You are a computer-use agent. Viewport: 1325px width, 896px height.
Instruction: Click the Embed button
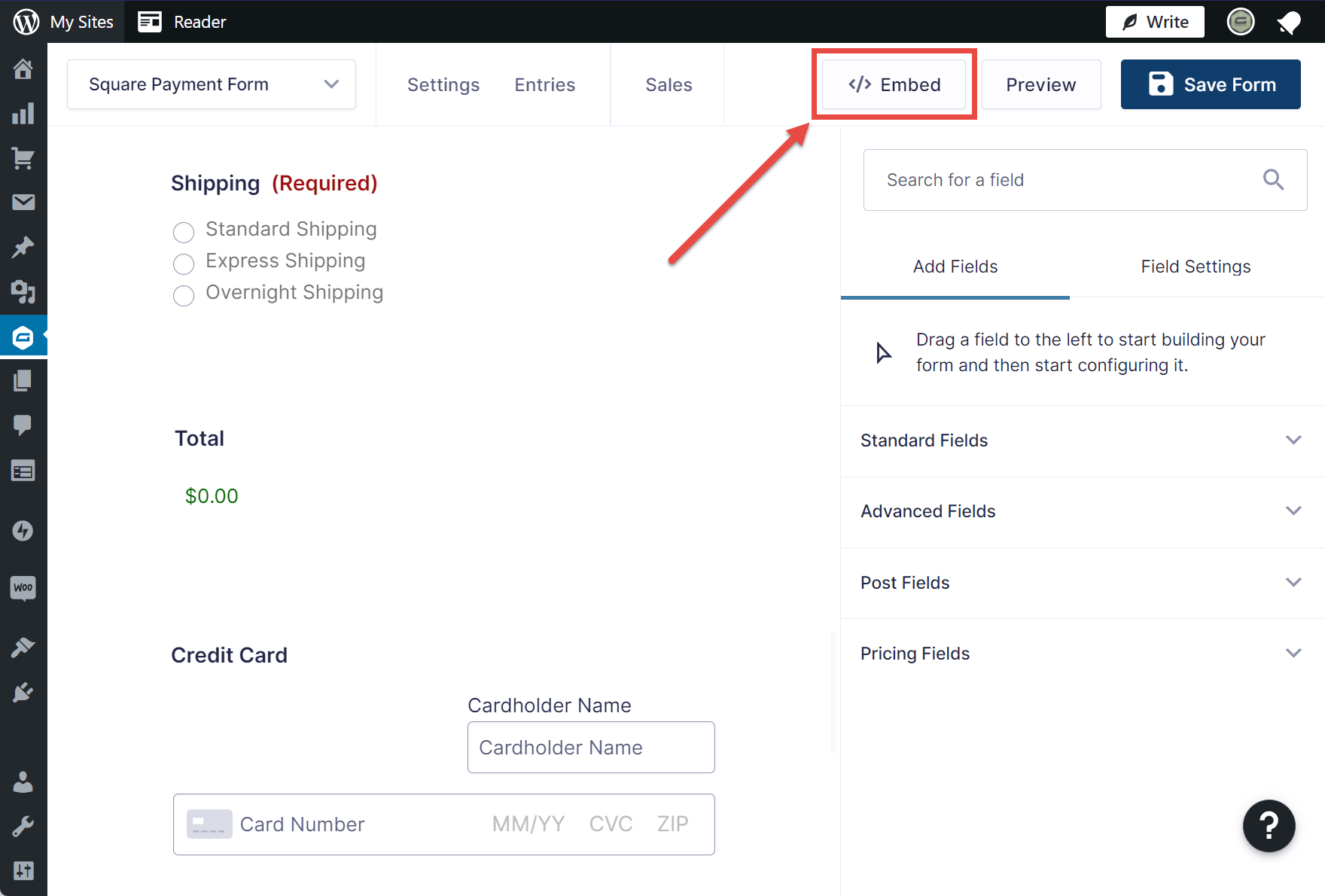tap(894, 84)
